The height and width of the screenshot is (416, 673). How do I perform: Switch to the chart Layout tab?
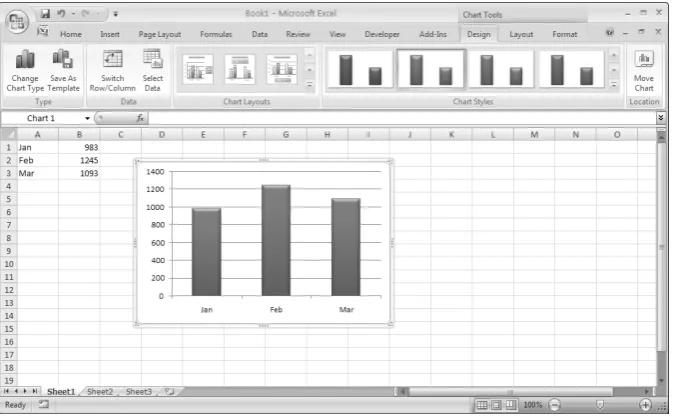click(x=521, y=34)
